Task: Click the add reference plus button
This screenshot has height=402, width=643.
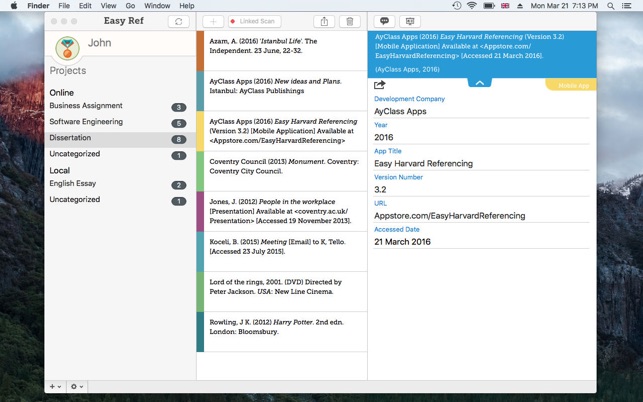Action: tap(213, 21)
